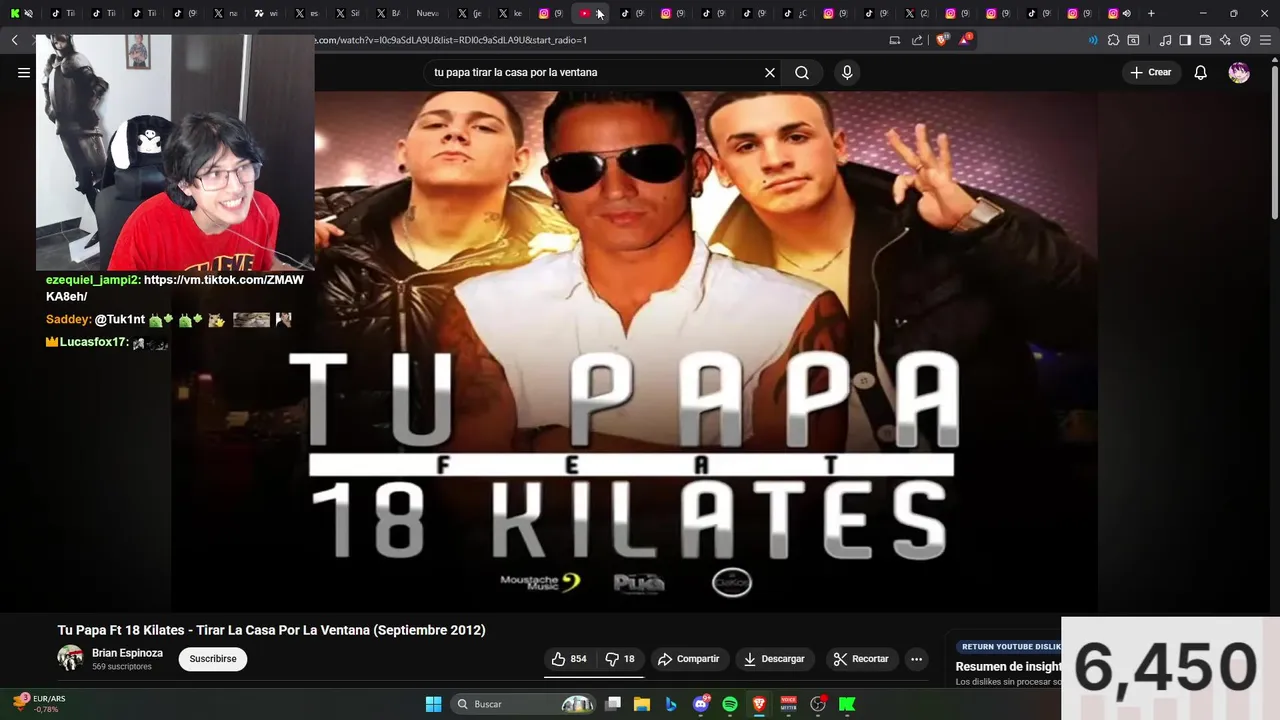Open File Explorer from the taskbar
1280x720 pixels.
click(x=642, y=704)
